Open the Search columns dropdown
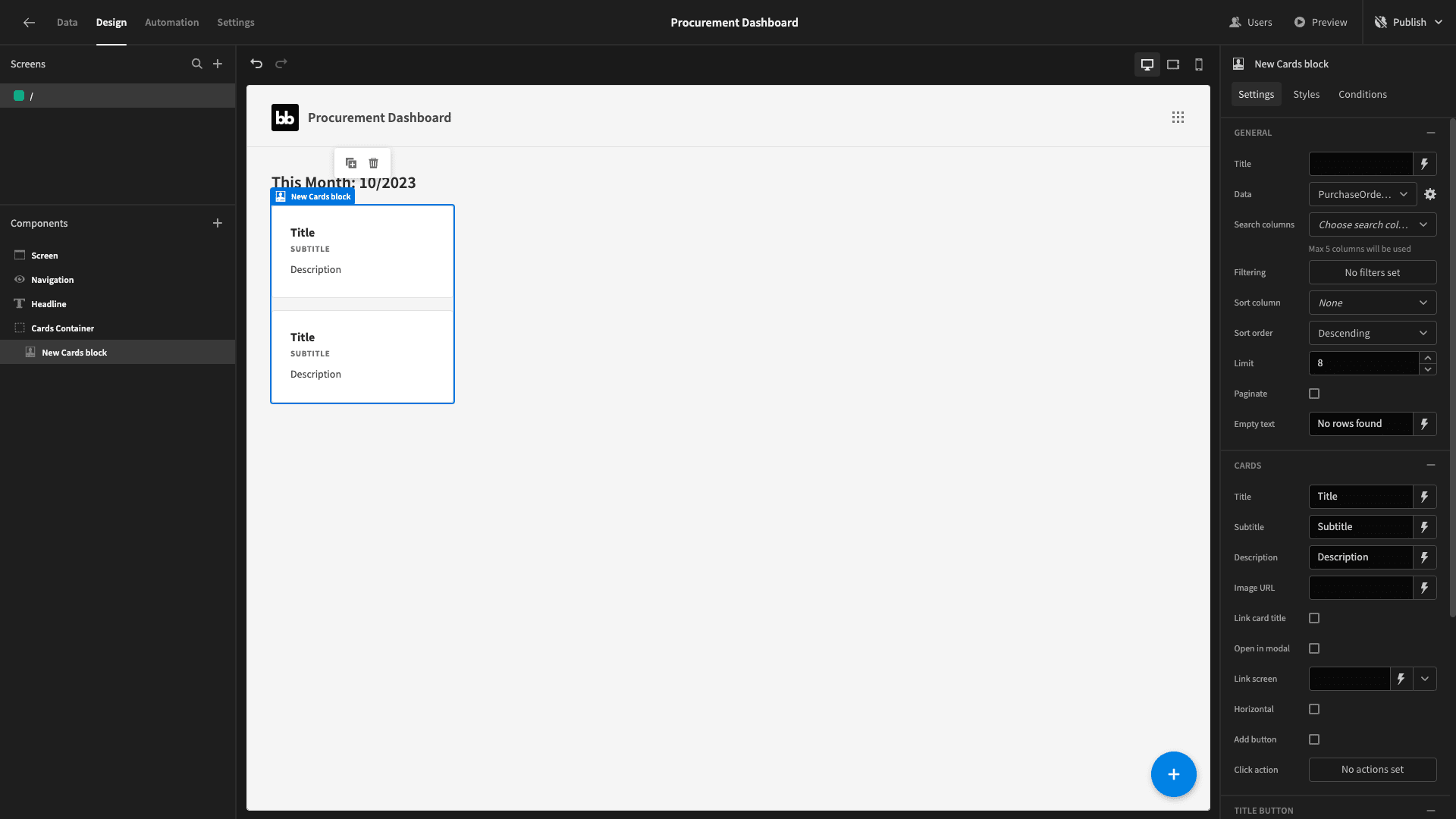This screenshot has width=1456, height=819. click(1373, 224)
